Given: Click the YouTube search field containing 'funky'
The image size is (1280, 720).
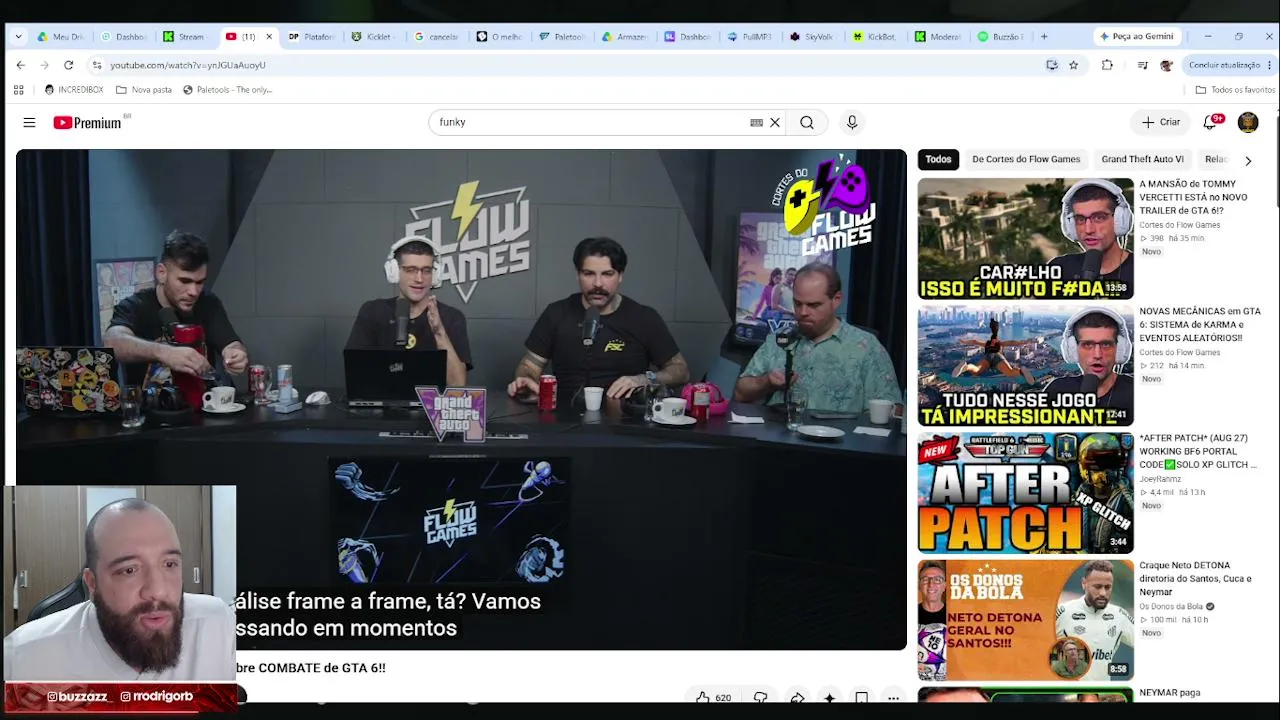Looking at the screenshot, I should 592,122.
